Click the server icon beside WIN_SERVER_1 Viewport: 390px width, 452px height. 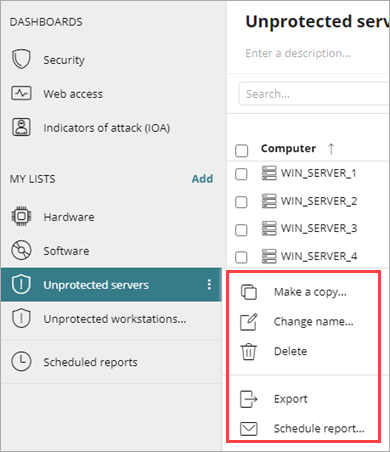pyautogui.click(x=269, y=173)
